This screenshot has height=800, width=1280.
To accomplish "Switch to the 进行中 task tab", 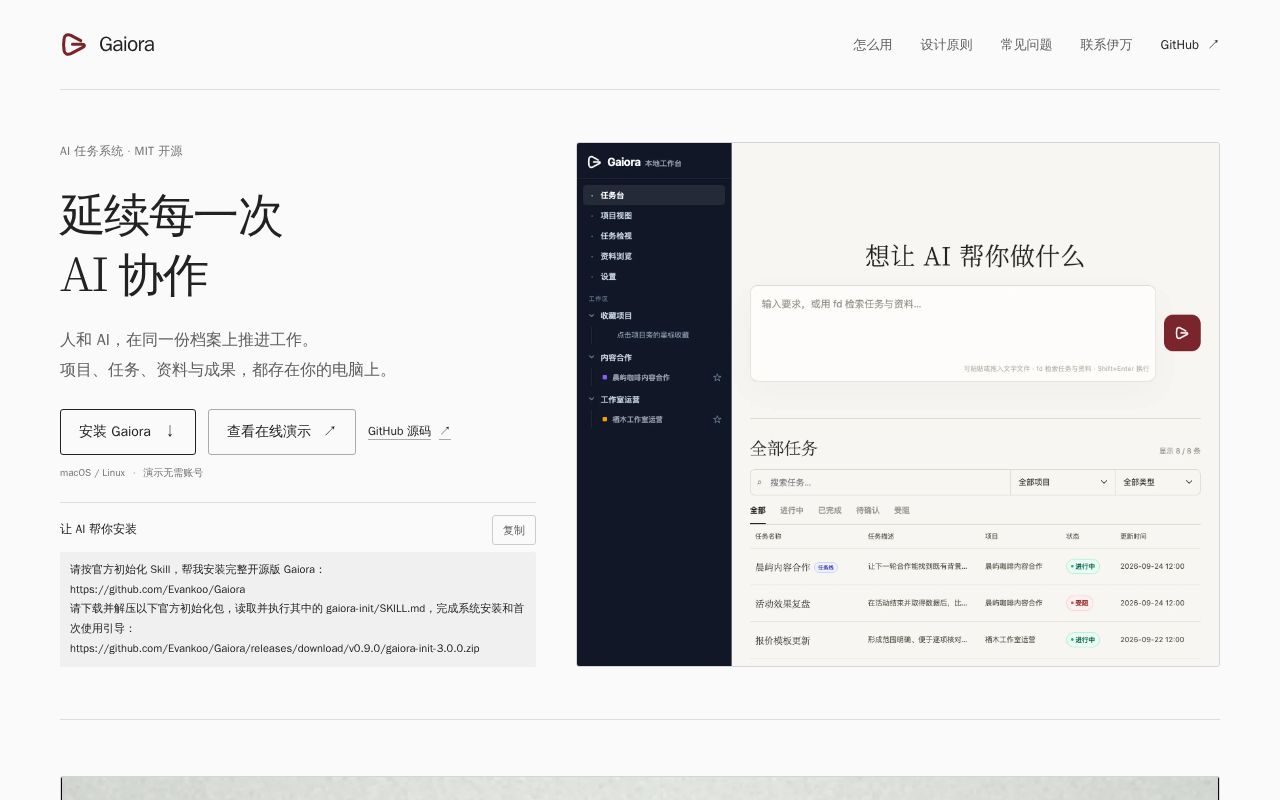I will click(792, 511).
